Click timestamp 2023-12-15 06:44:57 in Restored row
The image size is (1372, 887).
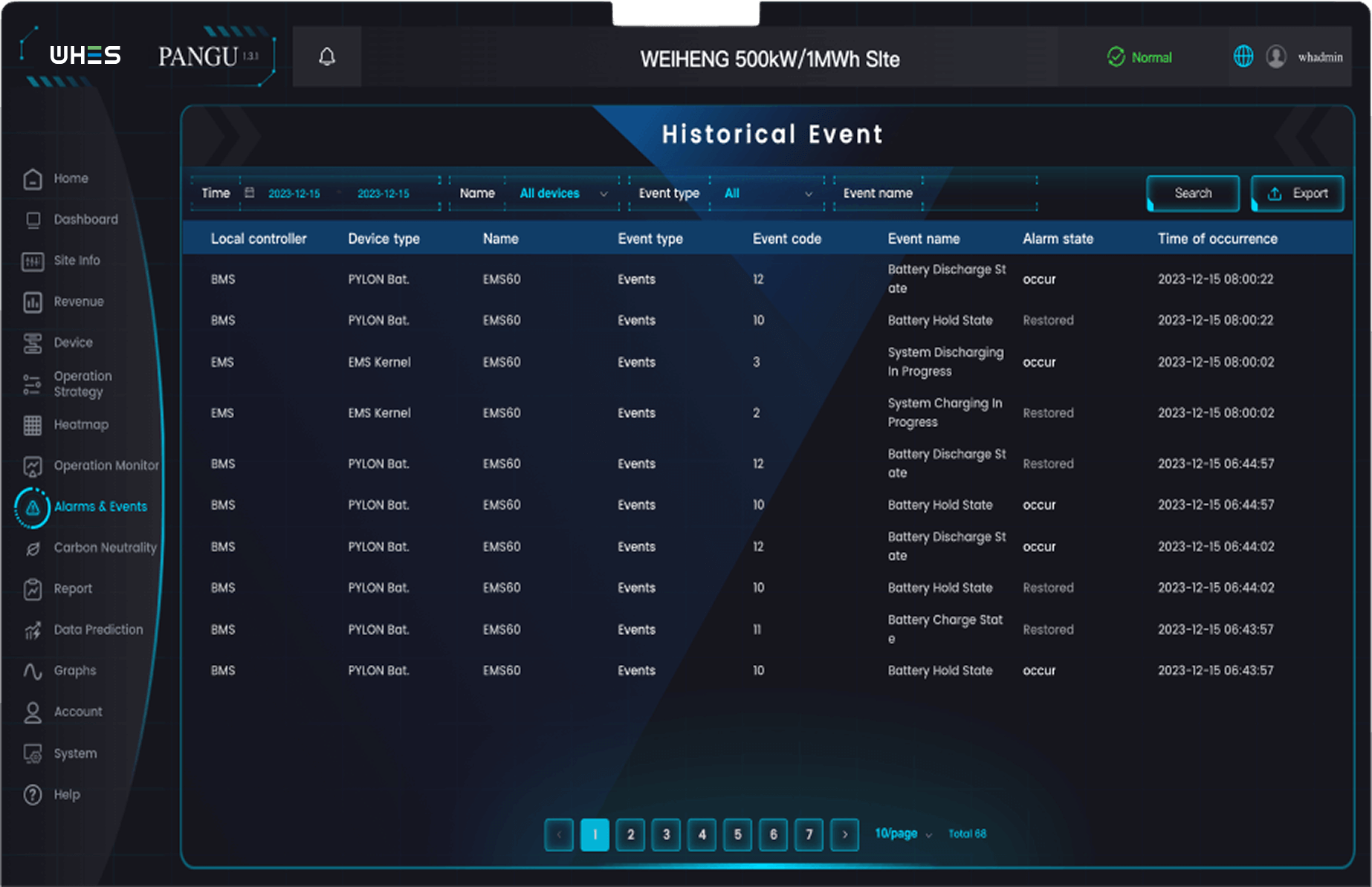click(x=1216, y=464)
